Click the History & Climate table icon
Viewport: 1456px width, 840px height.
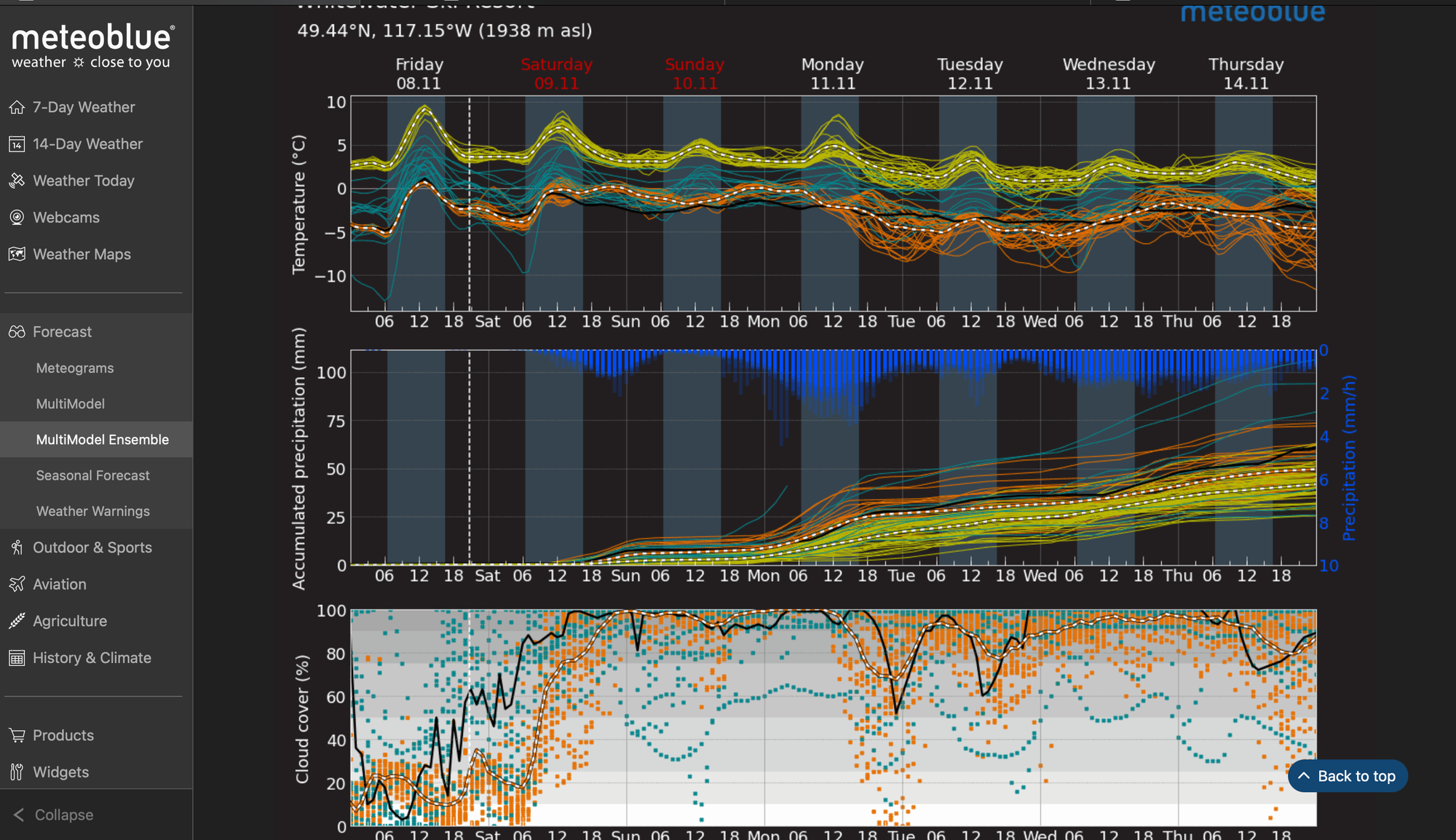[17, 658]
